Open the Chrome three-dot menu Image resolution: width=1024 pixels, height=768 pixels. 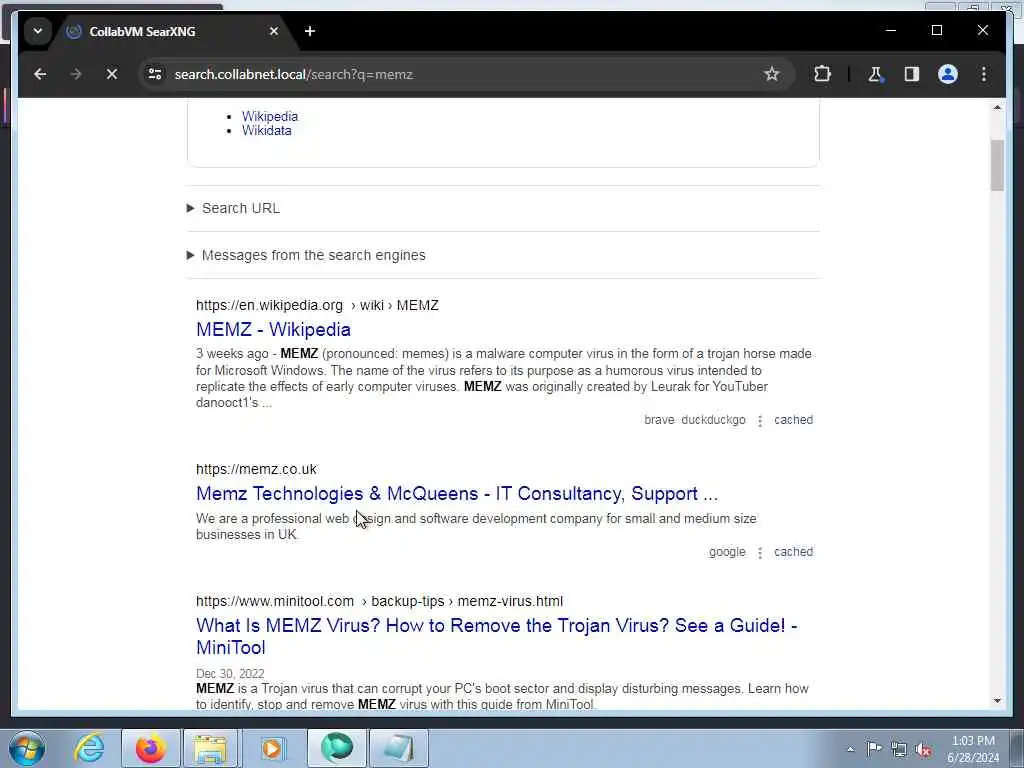coord(984,74)
